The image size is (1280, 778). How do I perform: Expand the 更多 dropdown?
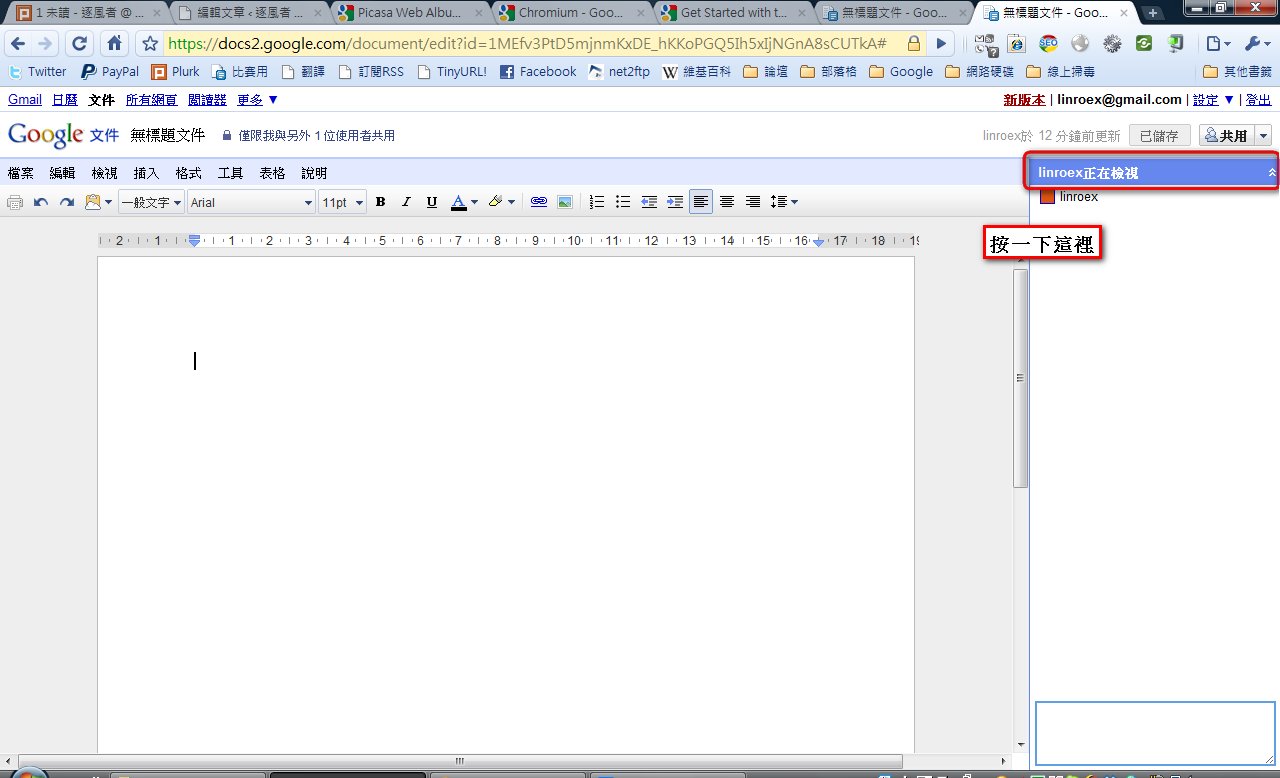pos(258,99)
